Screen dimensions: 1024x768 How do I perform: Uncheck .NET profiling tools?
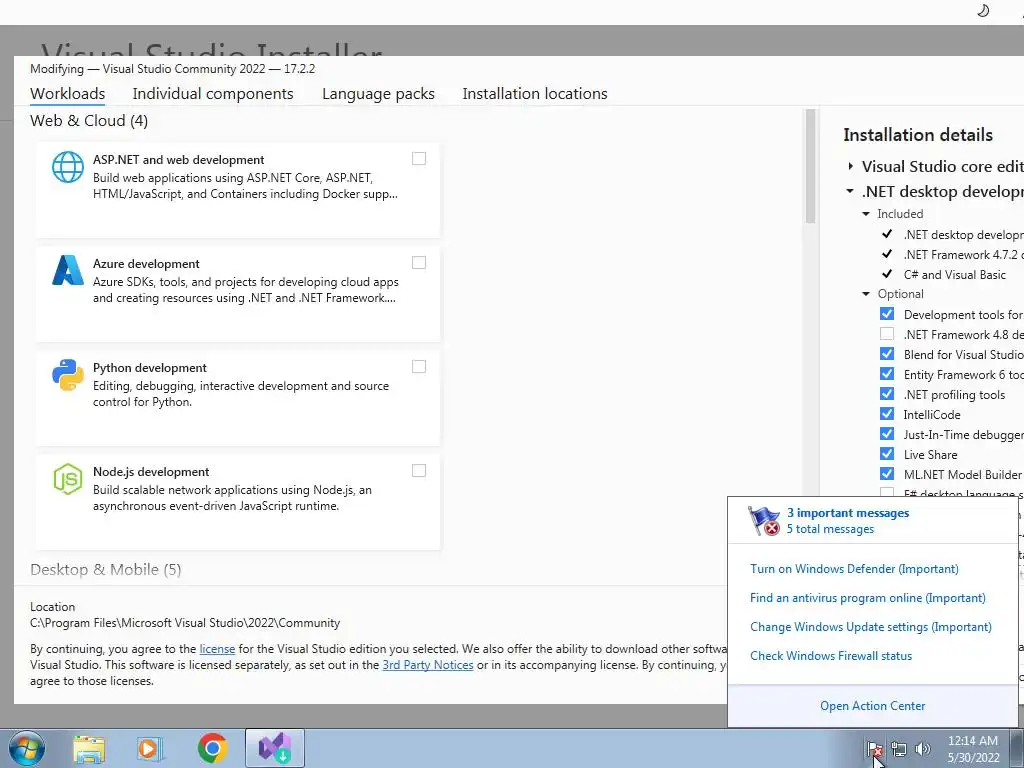tap(887, 394)
